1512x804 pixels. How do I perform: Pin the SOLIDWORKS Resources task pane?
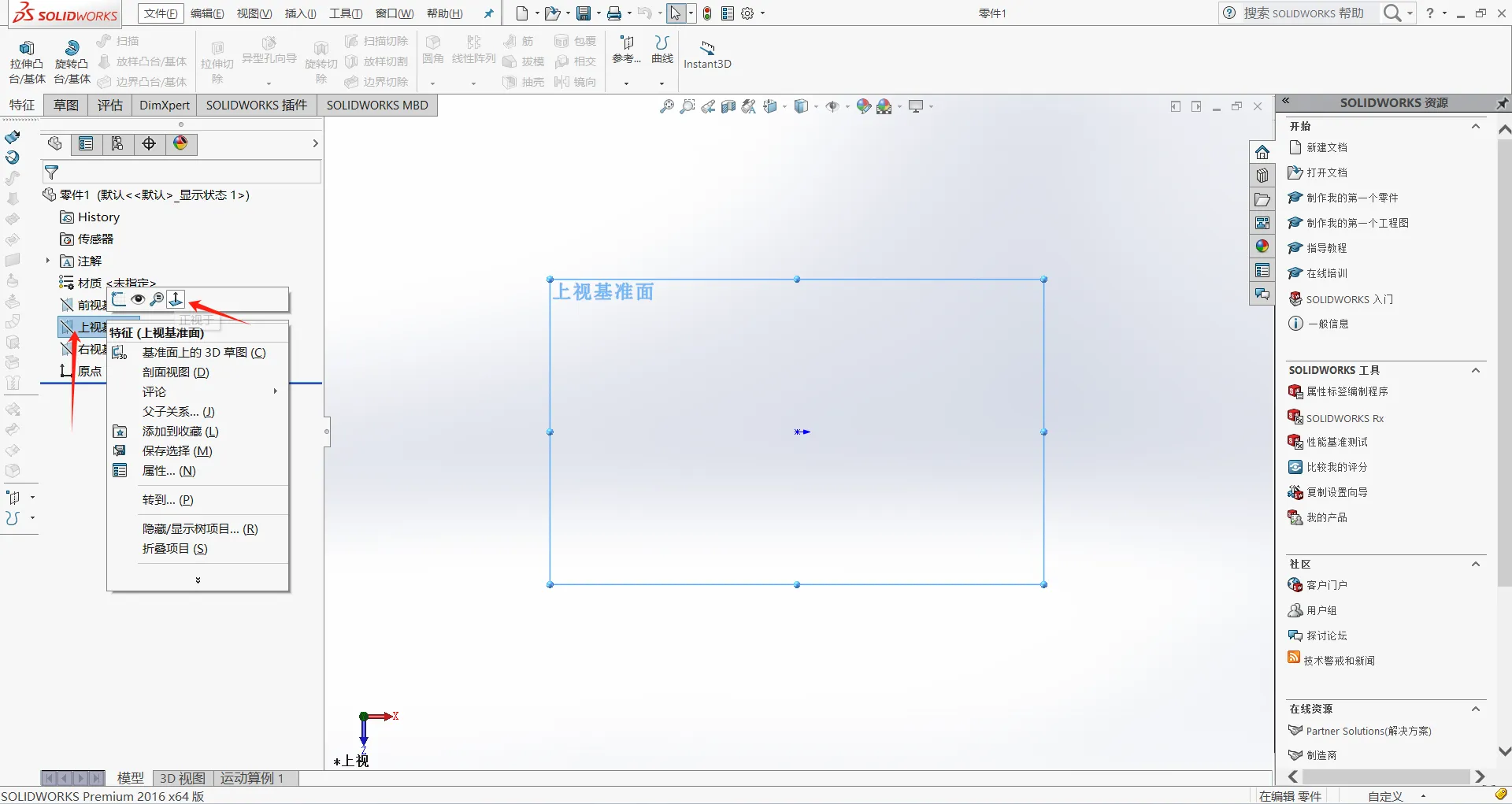(1503, 103)
